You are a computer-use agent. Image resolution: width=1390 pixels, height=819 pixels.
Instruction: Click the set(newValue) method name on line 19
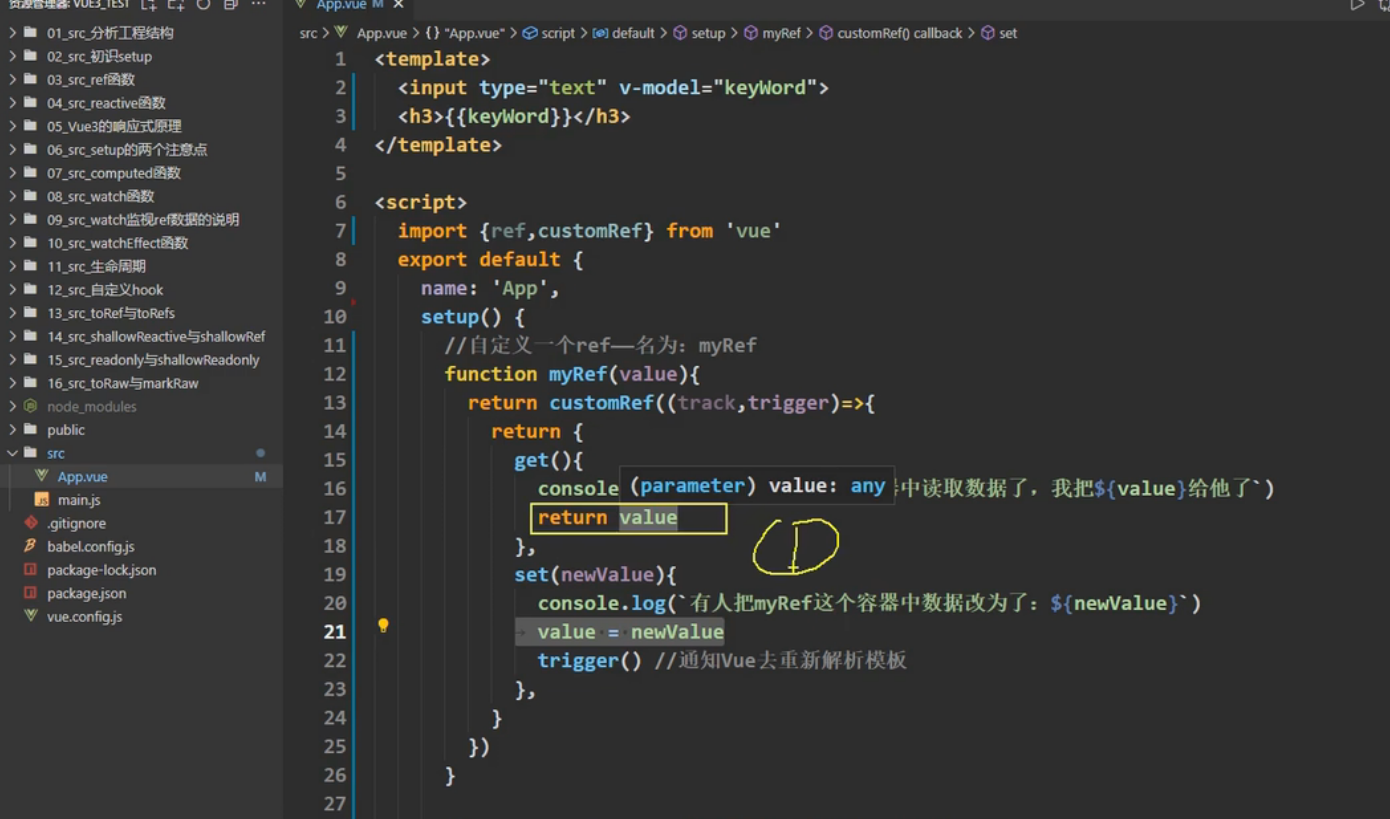531,574
